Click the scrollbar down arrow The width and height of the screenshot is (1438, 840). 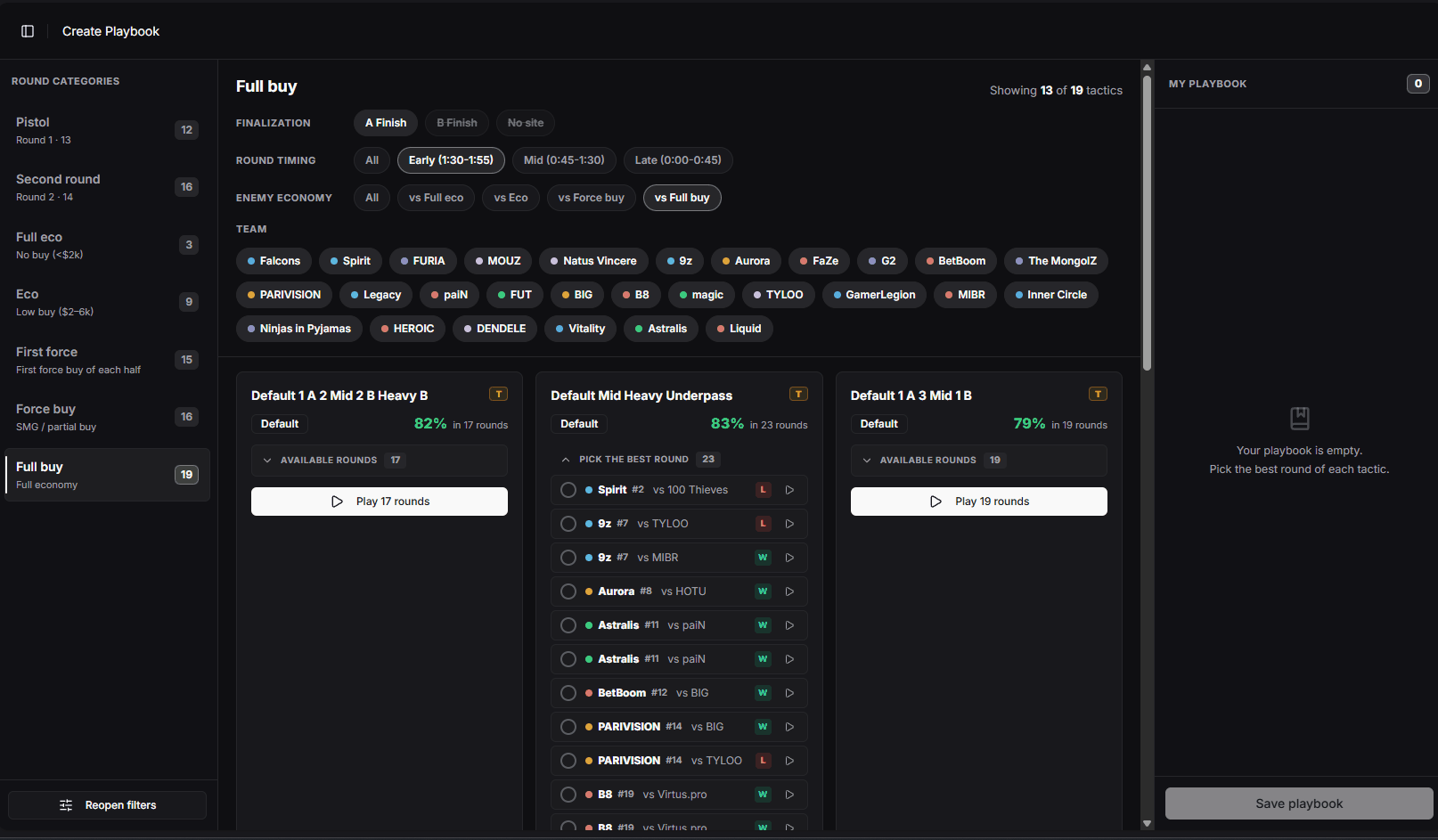[1148, 824]
